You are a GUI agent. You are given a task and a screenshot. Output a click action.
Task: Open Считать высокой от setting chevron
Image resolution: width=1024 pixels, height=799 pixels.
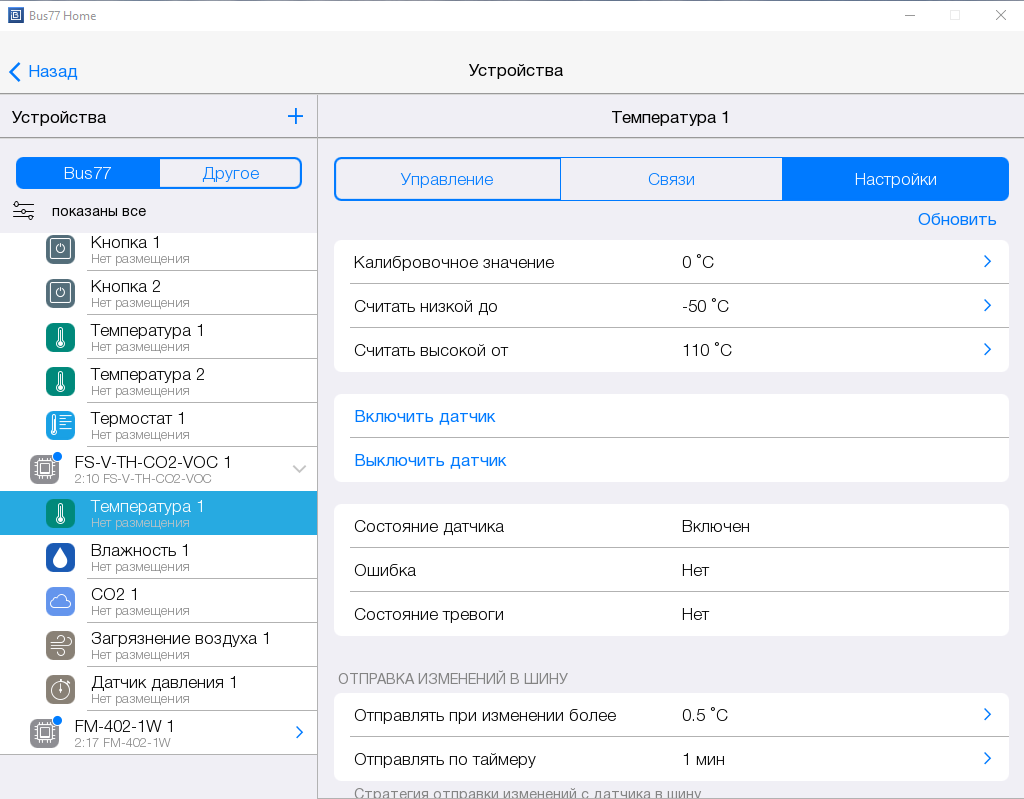click(x=986, y=350)
